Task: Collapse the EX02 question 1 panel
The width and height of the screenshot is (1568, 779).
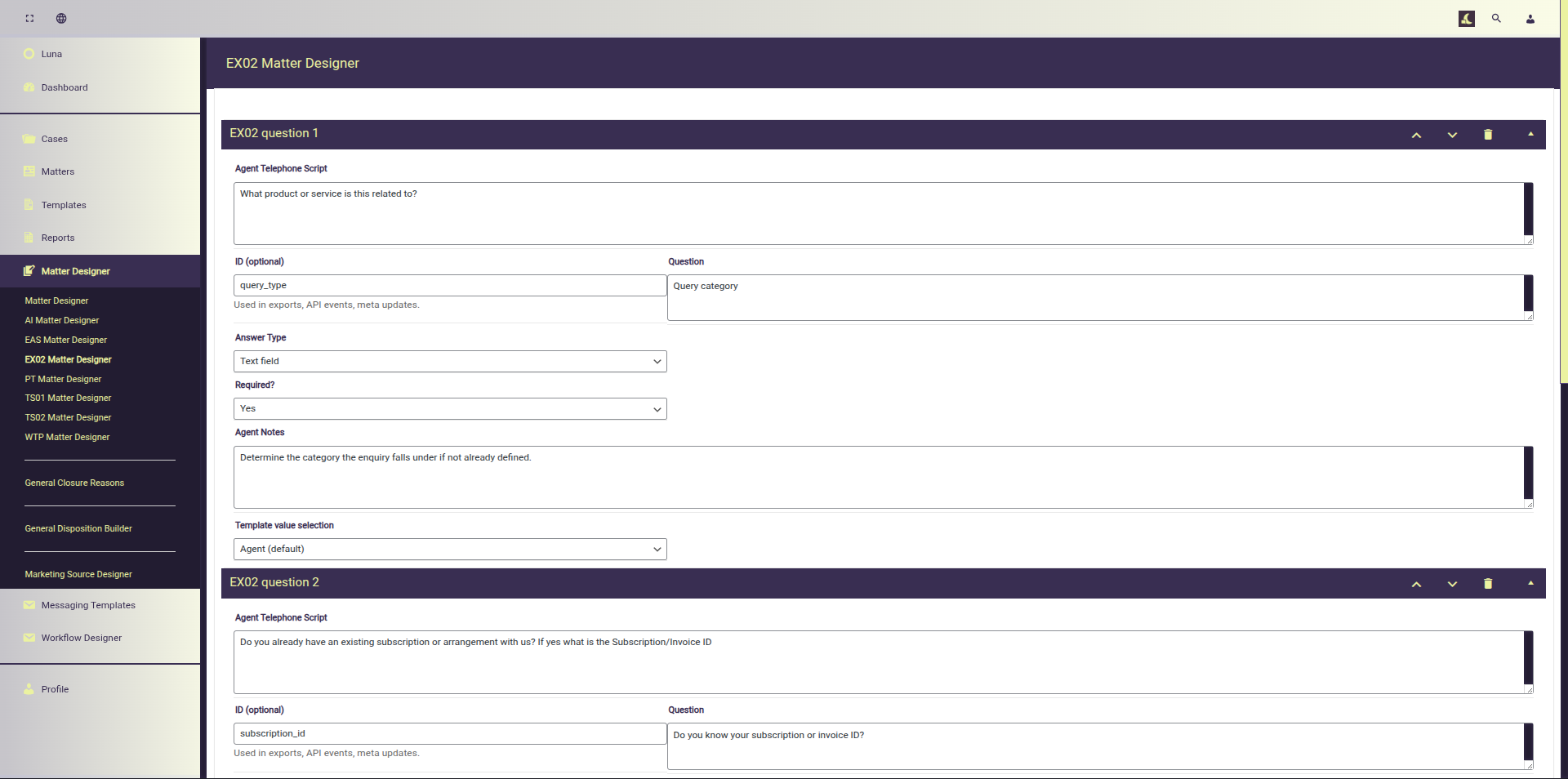Action: [1530, 134]
